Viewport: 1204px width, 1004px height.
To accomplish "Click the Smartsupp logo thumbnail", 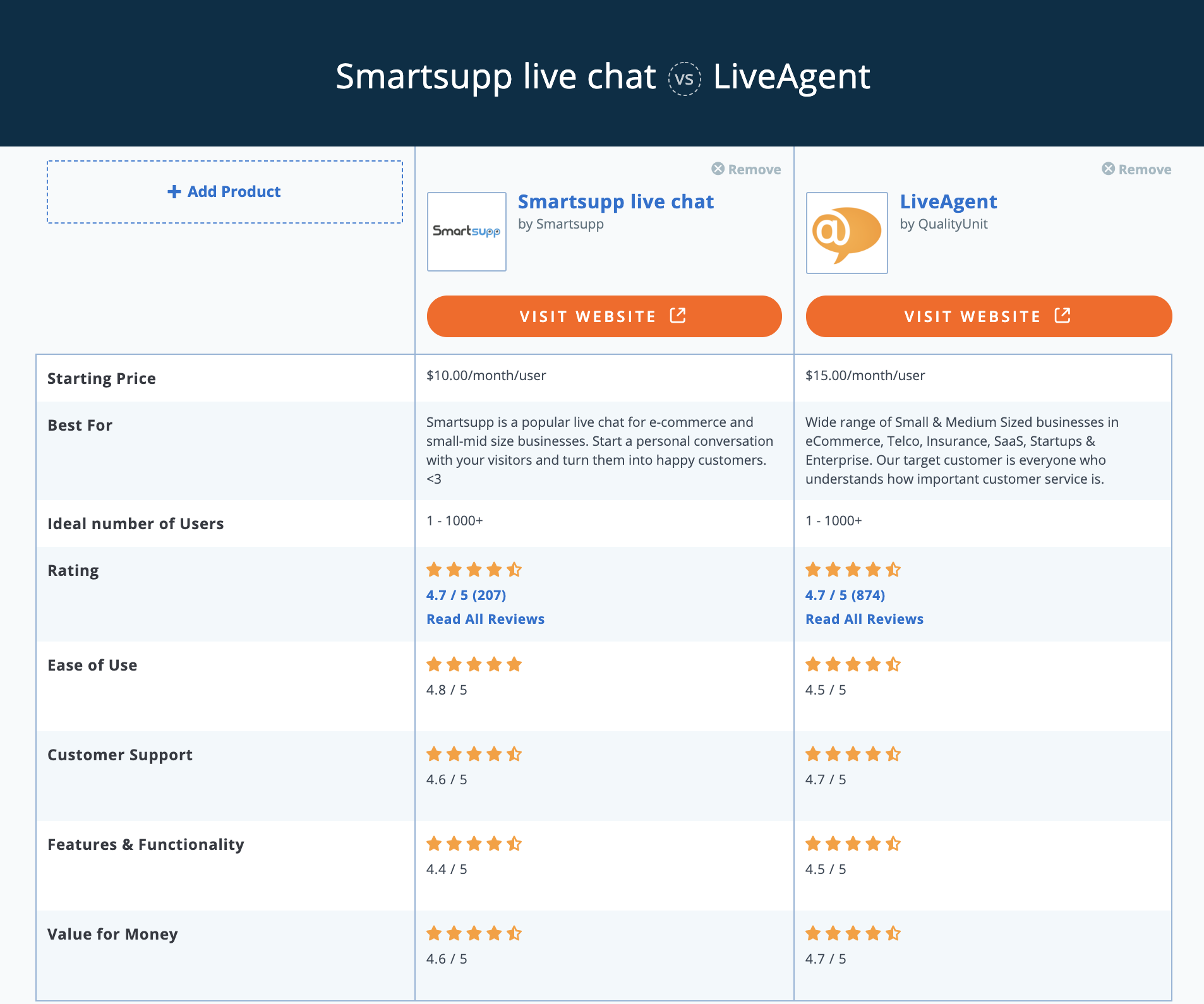I will (x=466, y=232).
